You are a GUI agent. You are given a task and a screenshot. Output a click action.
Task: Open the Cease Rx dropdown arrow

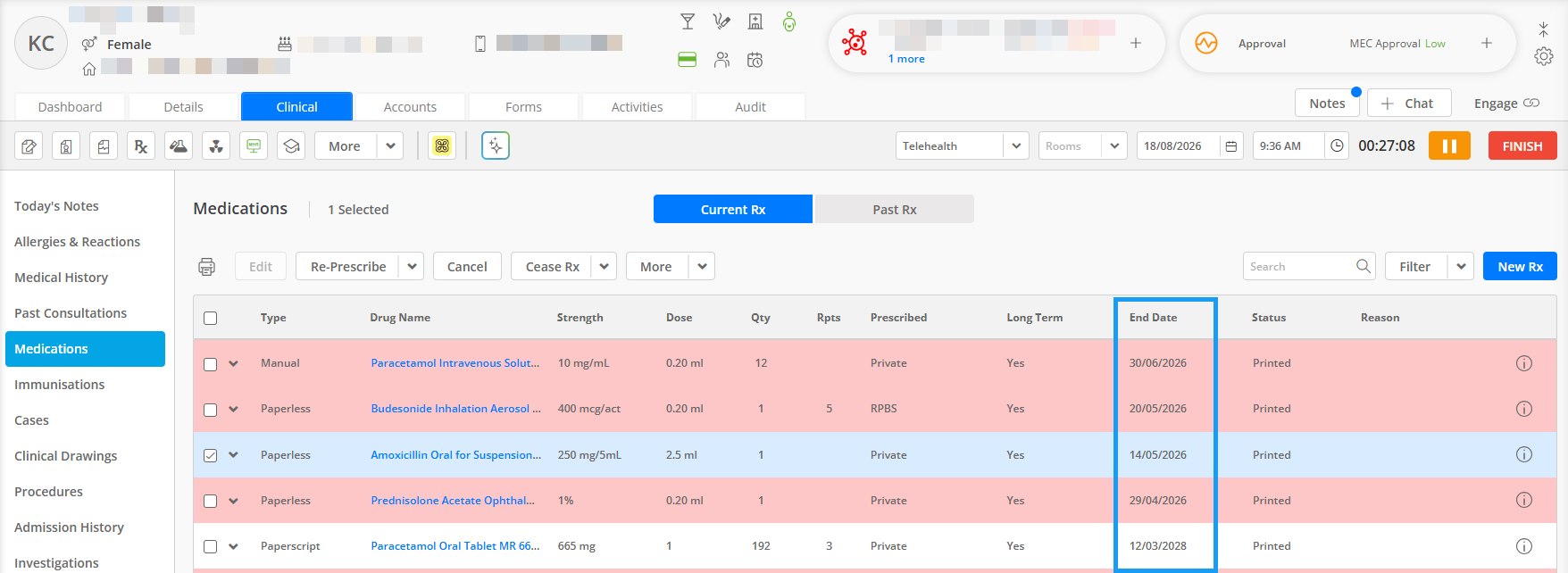[x=604, y=266]
